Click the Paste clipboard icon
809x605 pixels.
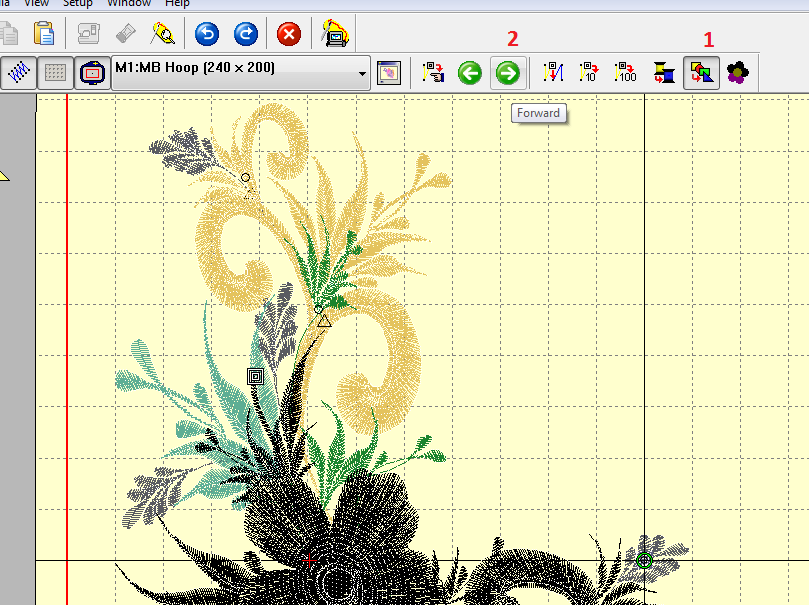point(43,34)
